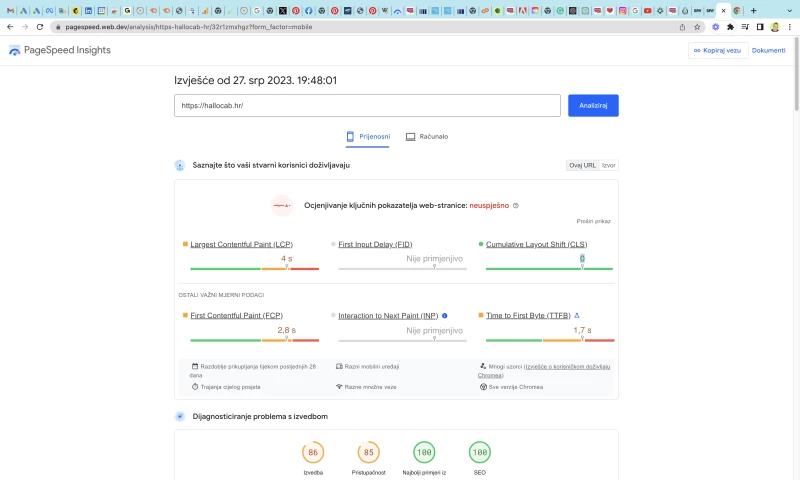
Task: Select the Ovaj URL toggle option
Action: (x=582, y=165)
